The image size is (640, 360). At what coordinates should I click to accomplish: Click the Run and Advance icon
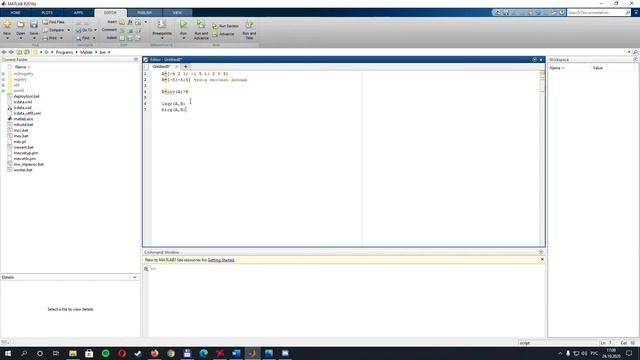tap(201, 24)
